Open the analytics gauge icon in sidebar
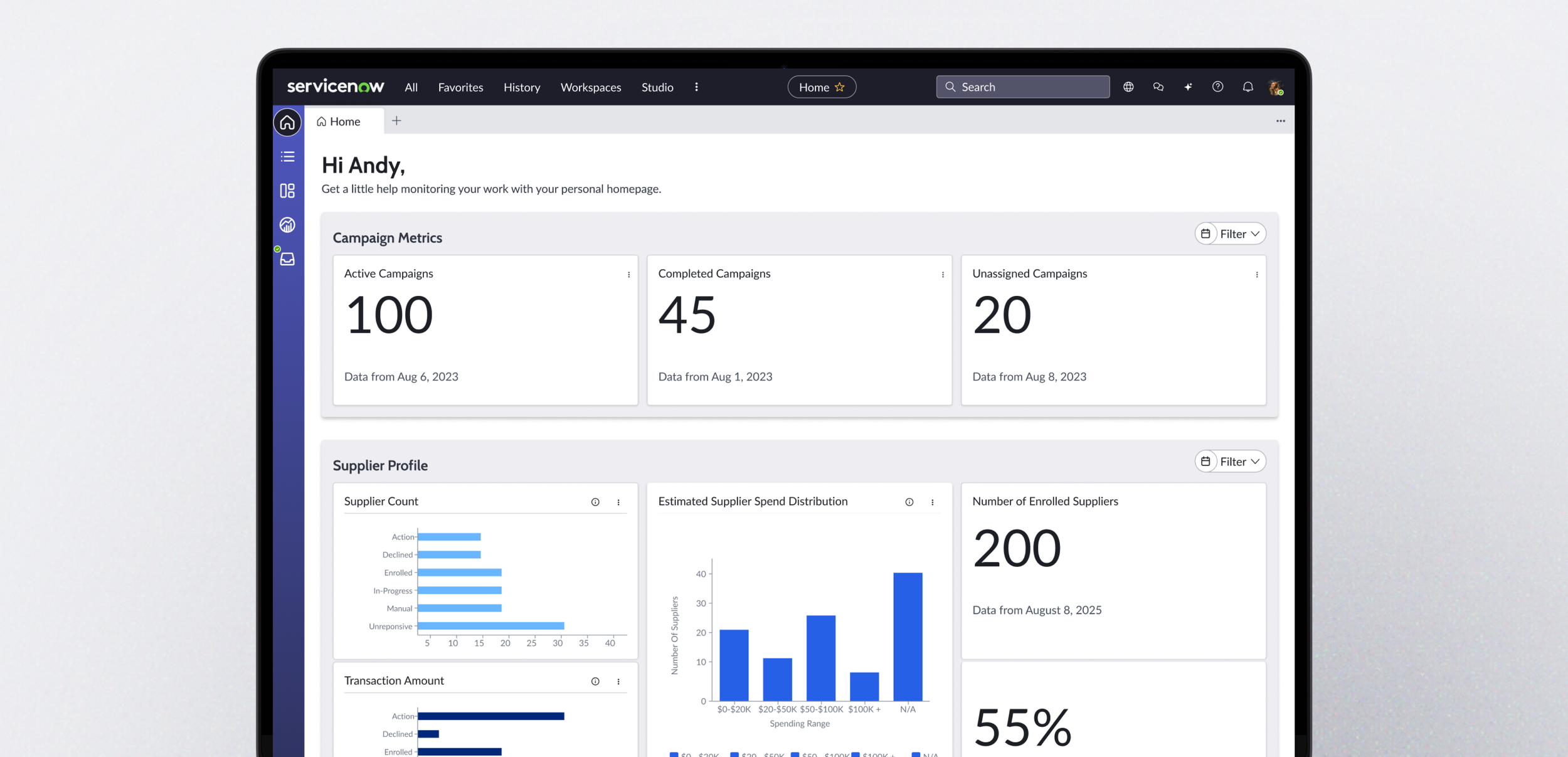This screenshot has width=1568, height=757. (287, 225)
